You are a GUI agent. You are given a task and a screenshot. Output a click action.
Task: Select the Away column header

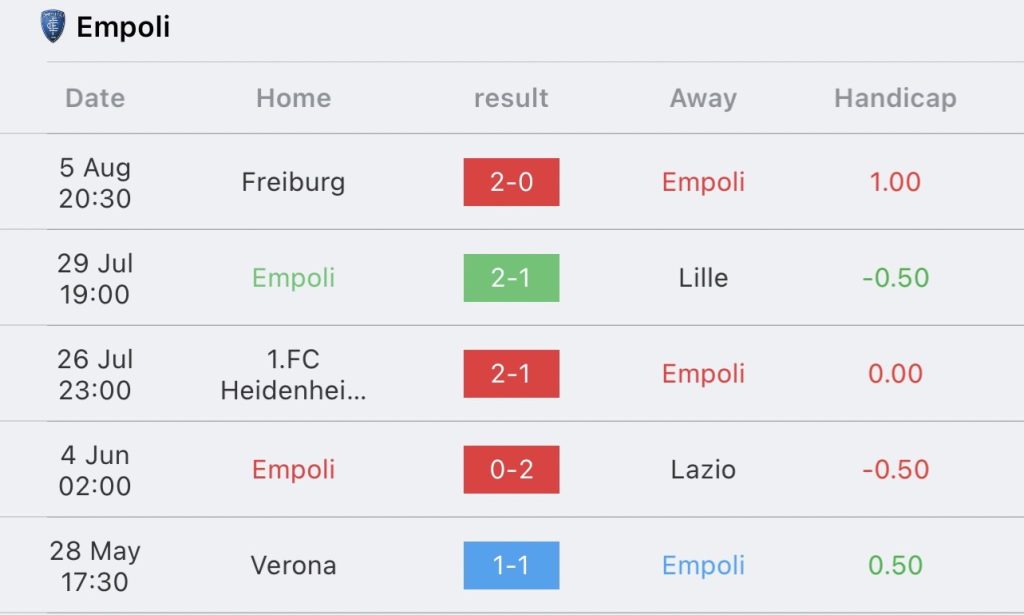[703, 98]
